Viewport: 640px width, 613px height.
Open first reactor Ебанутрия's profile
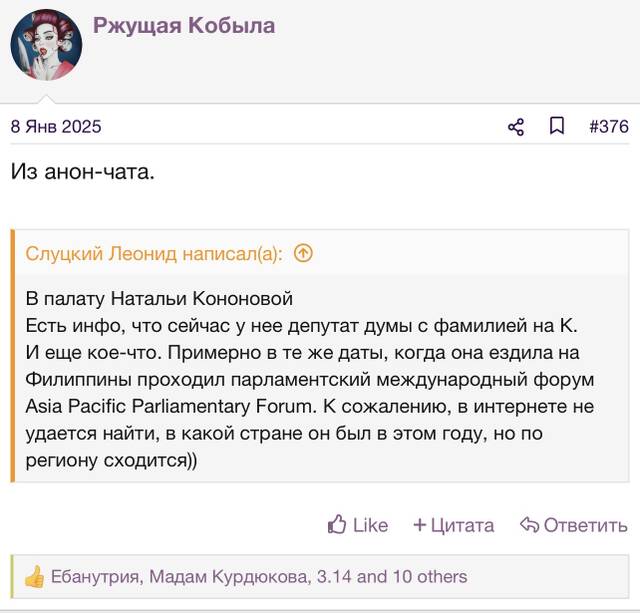coord(95,577)
